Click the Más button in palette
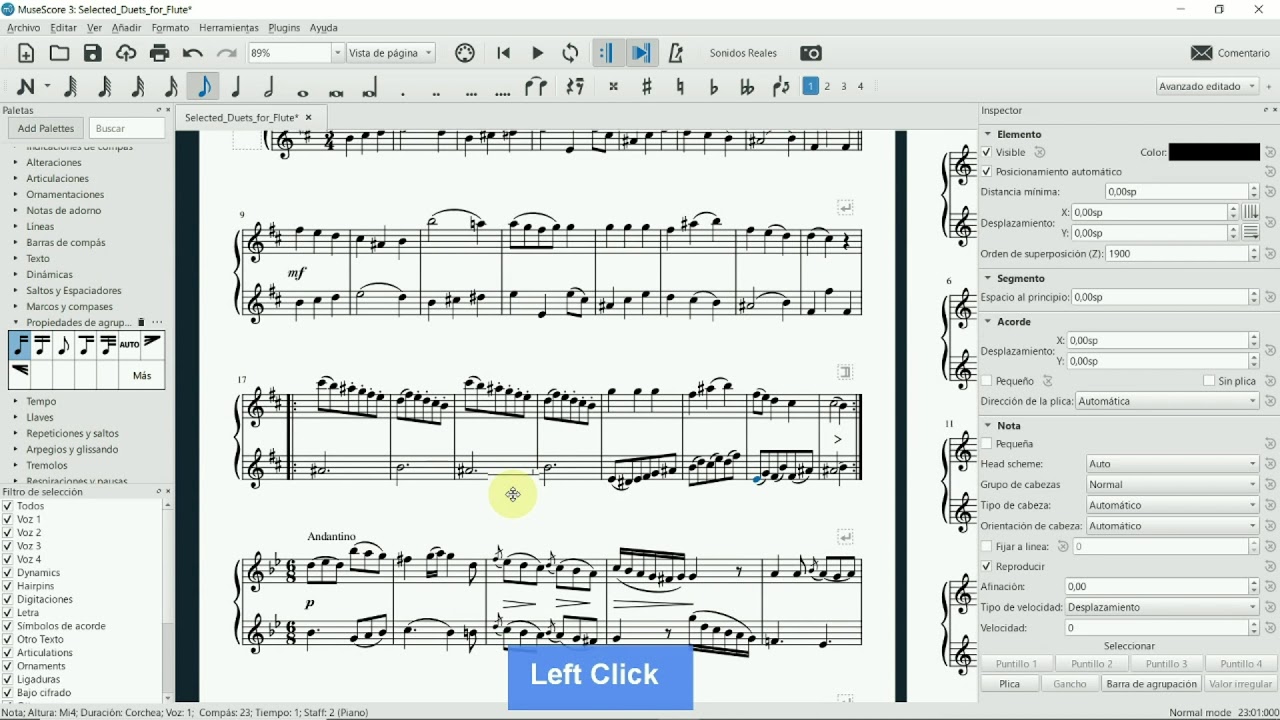The height and width of the screenshot is (720, 1280). 142,376
